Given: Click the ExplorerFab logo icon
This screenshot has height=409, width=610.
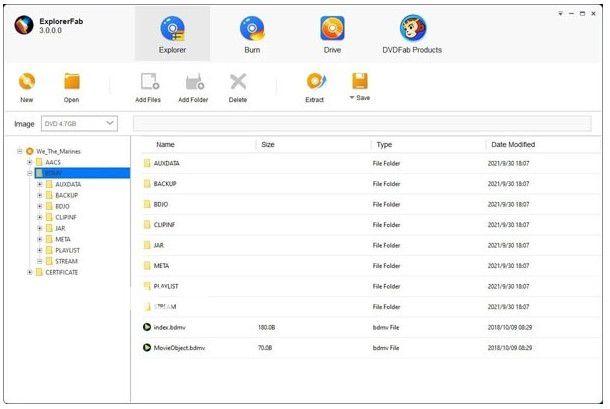Looking at the screenshot, I should [24, 25].
